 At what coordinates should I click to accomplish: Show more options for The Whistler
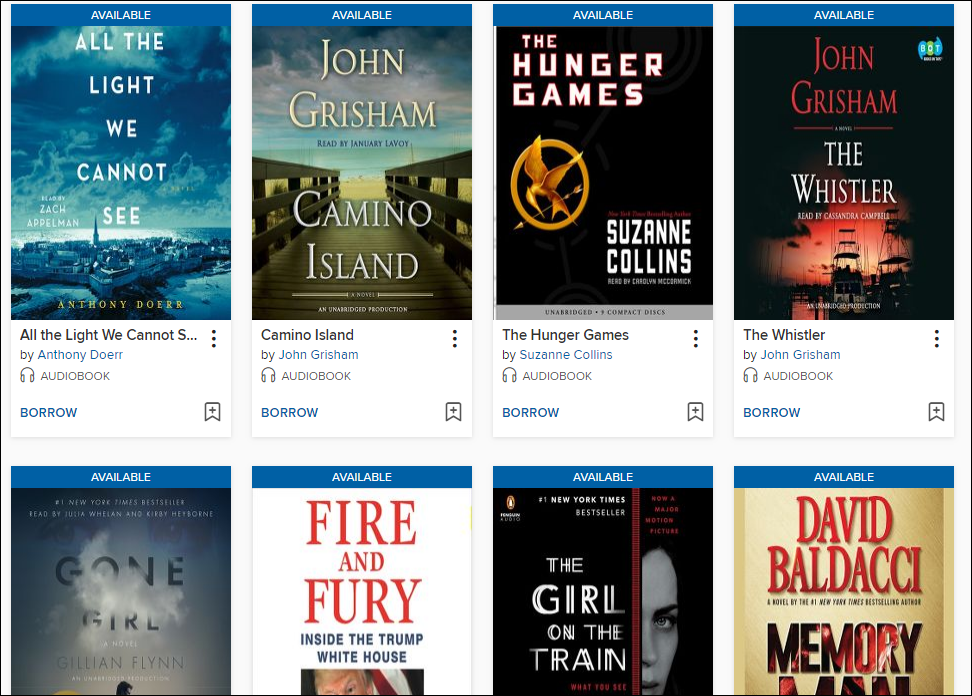[937, 338]
